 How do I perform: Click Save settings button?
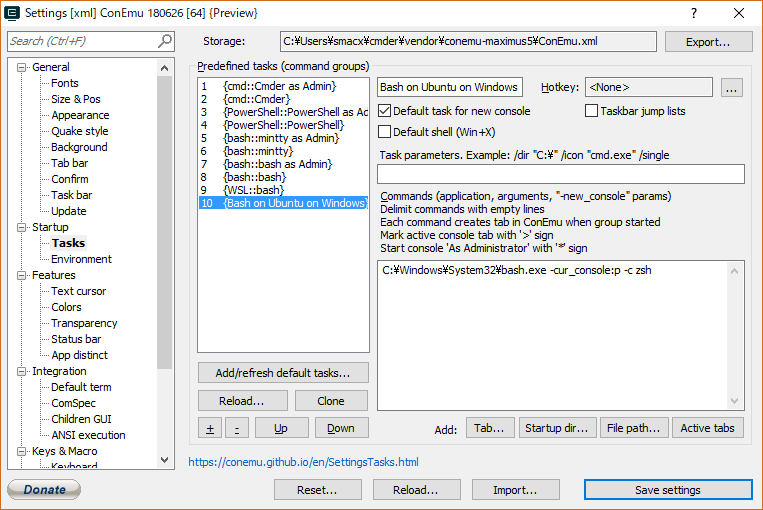(668, 490)
